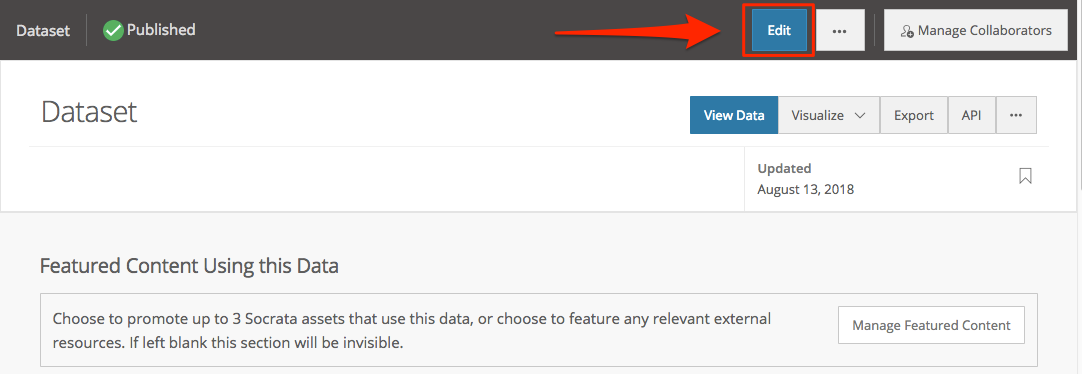Click the green Published checkmark icon
This screenshot has height=374, width=1082.
[x=113, y=30]
